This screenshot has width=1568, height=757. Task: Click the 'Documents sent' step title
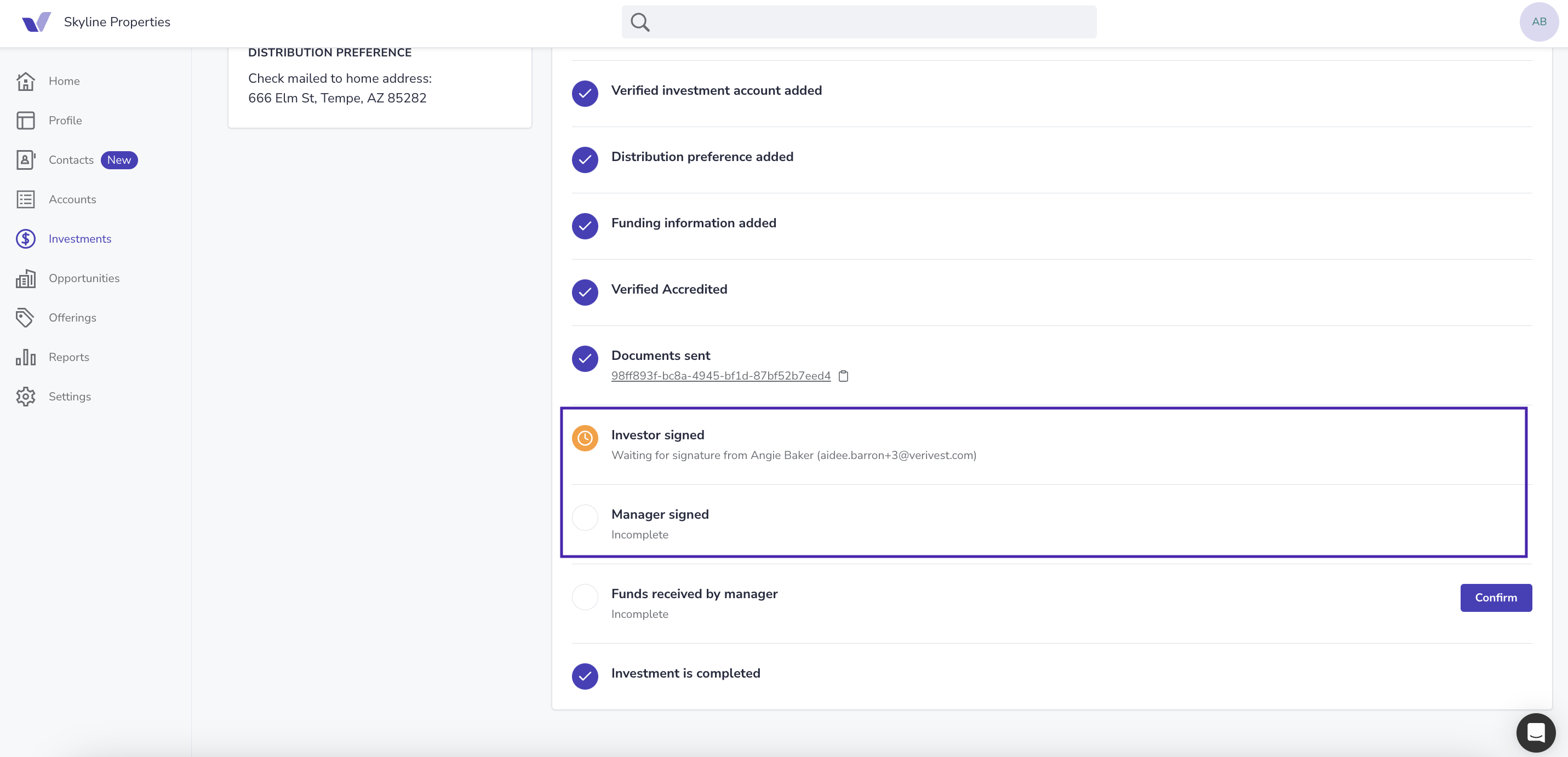click(660, 356)
